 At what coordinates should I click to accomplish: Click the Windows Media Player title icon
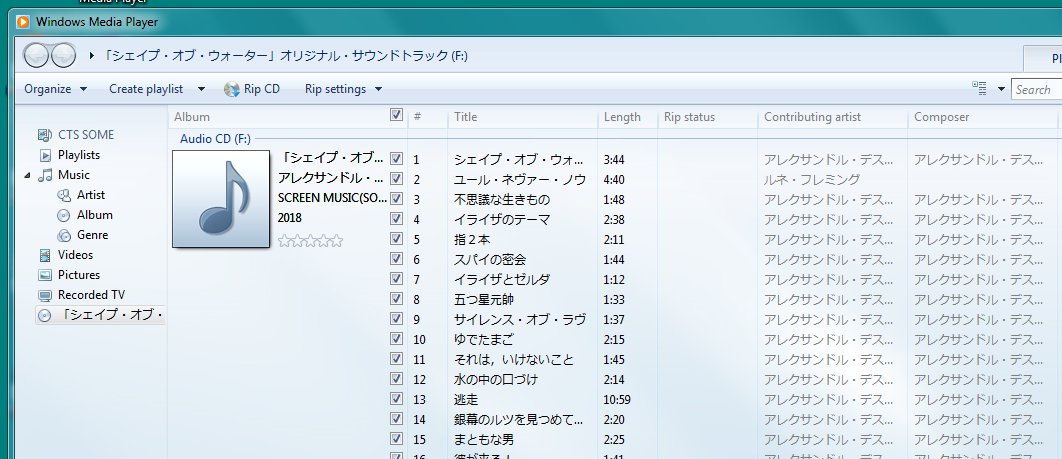23,22
